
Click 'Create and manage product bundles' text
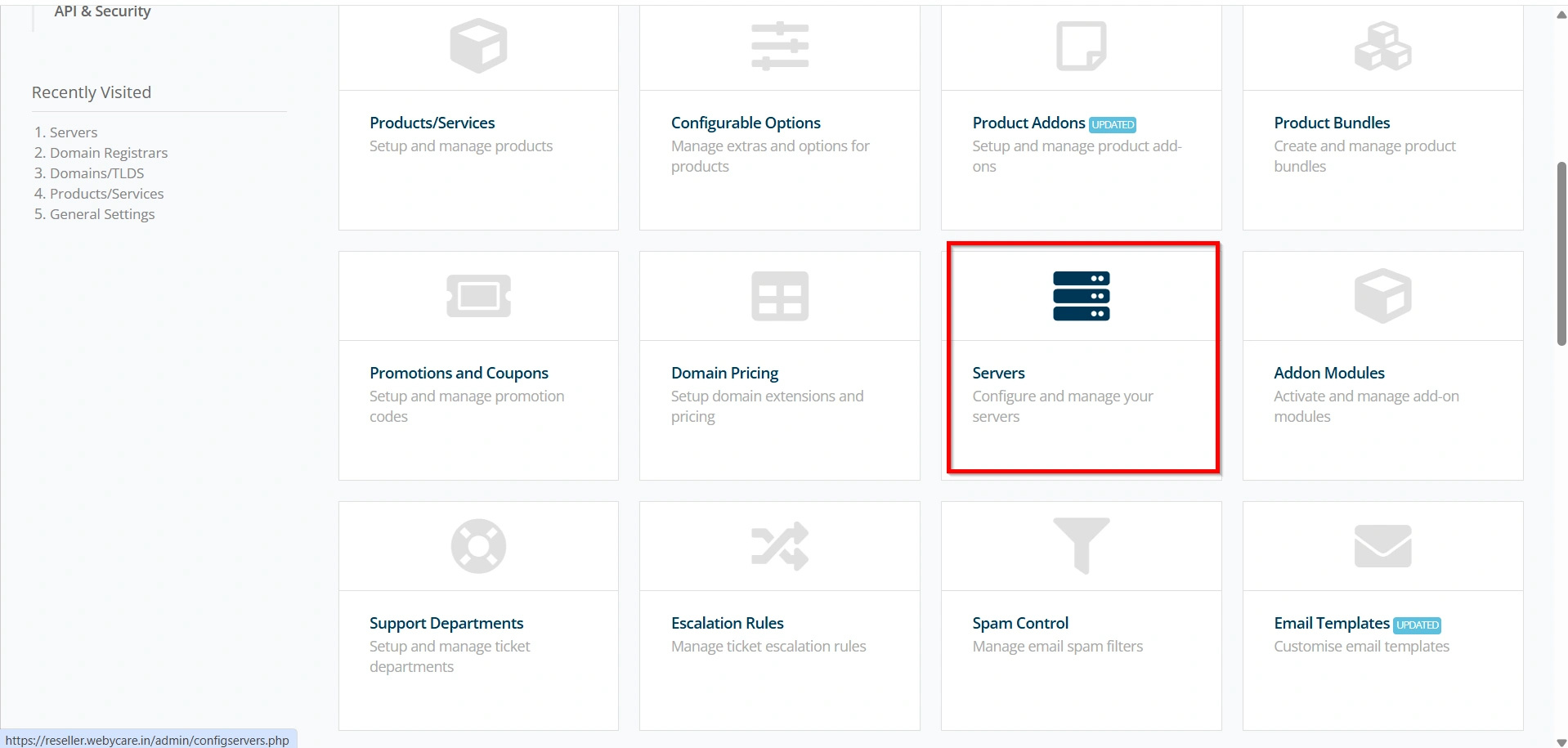1364,156
